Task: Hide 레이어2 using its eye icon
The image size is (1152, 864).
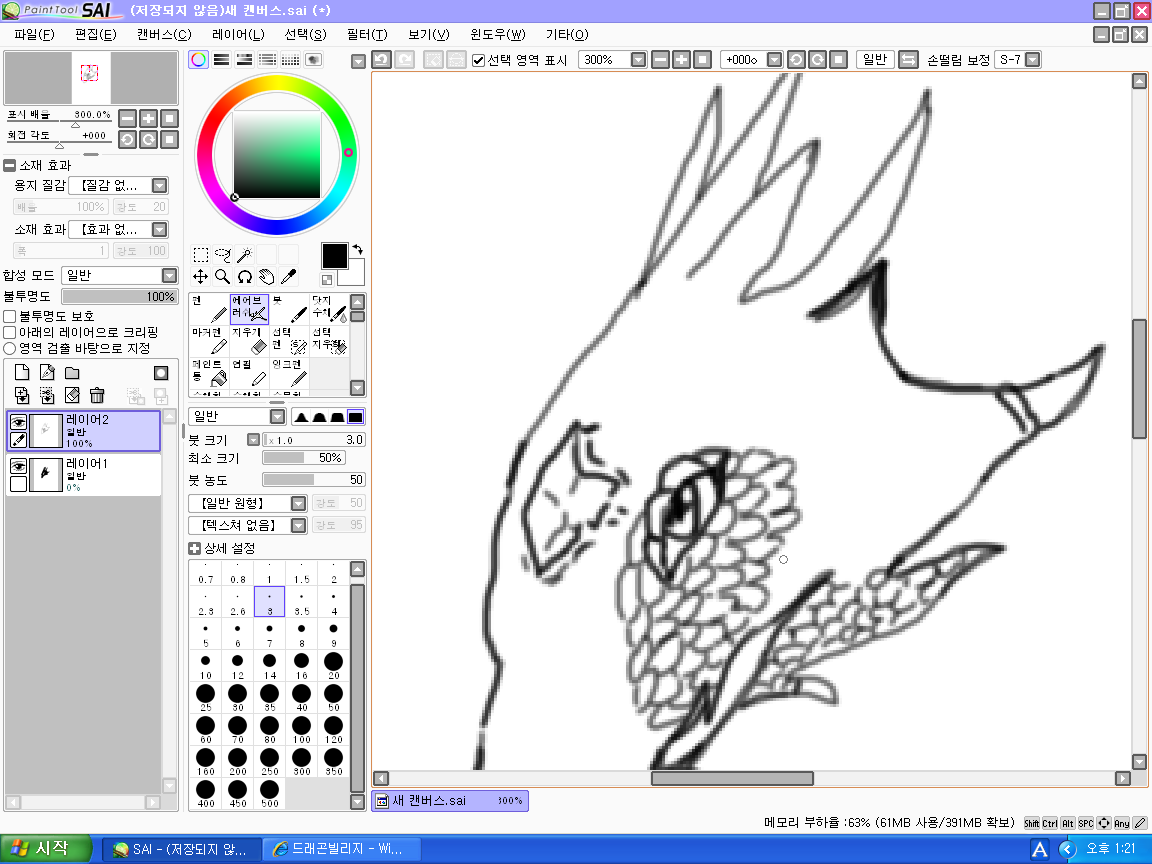Action: [18, 422]
